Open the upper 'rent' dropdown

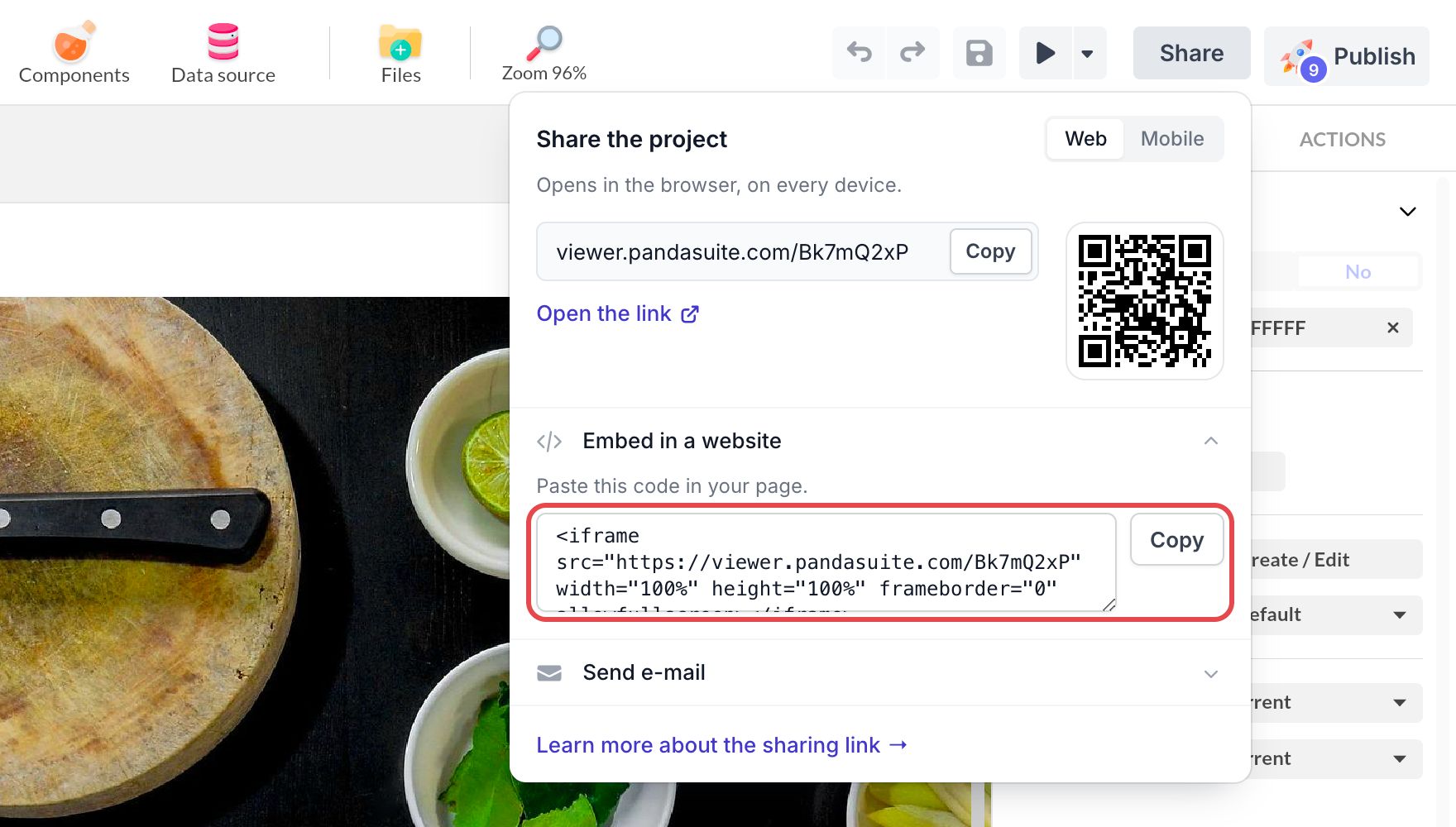click(x=1337, y=702)
